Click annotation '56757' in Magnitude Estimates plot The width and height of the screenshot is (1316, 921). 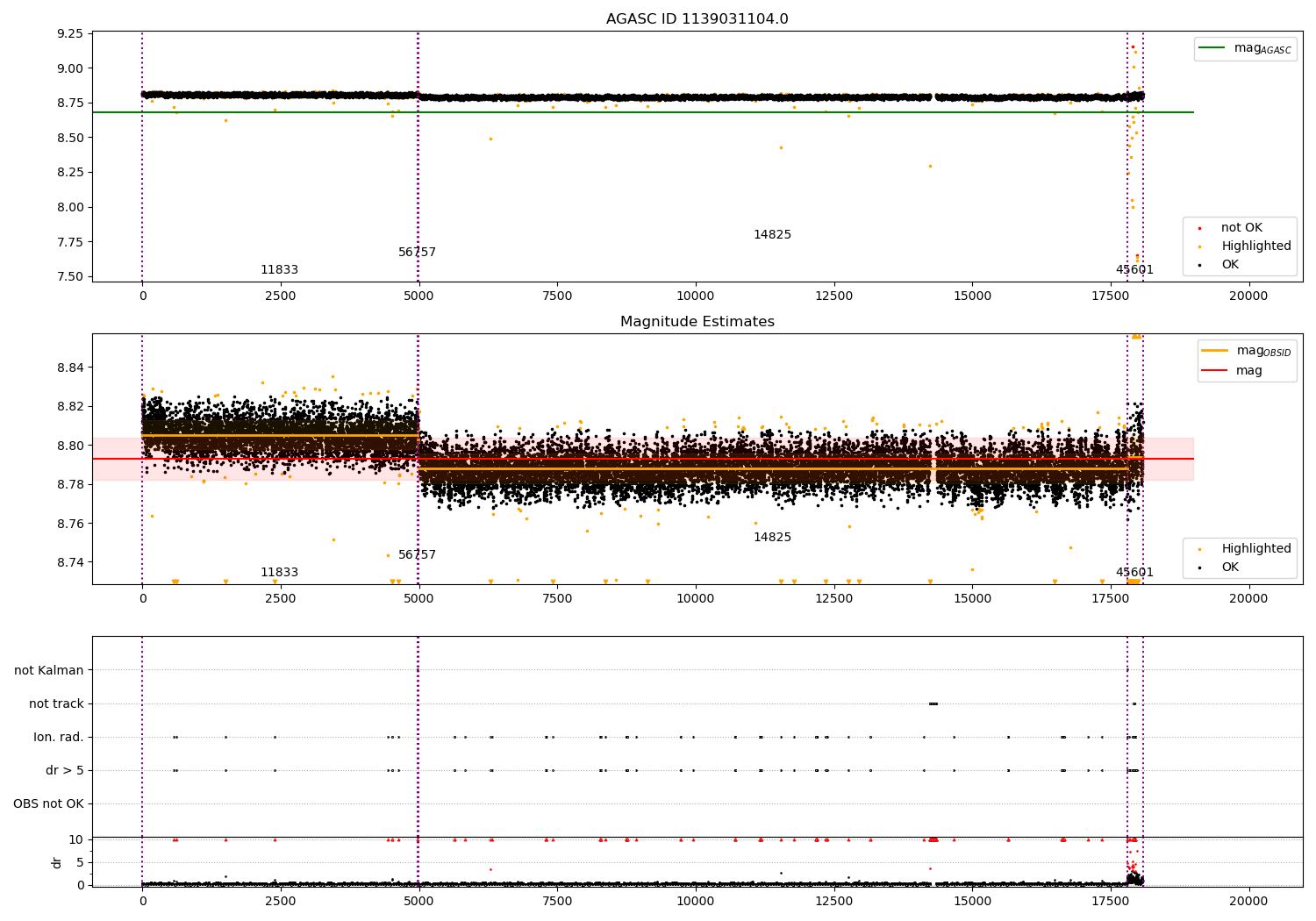417,555
